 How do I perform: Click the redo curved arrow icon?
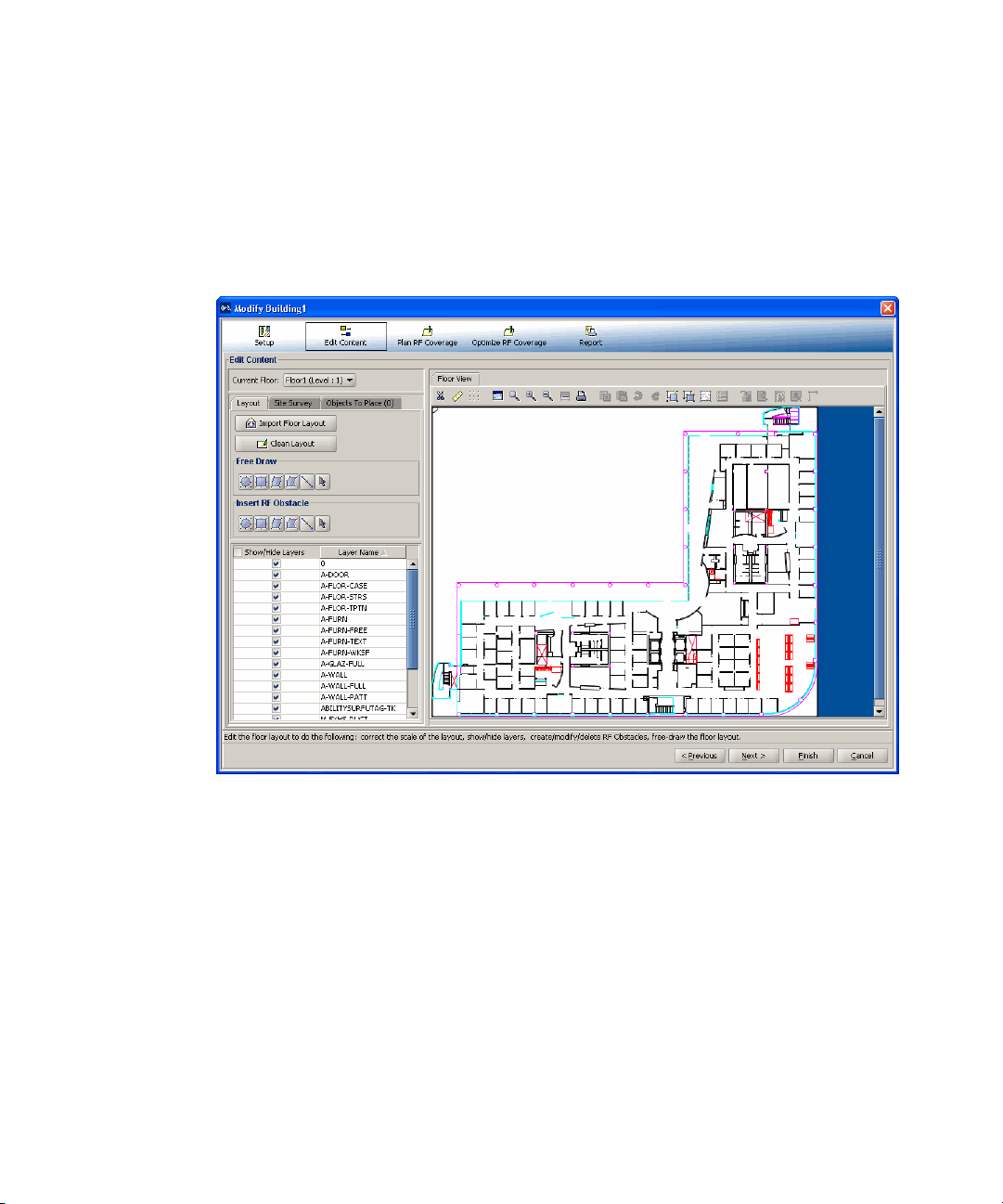point(655,396)
